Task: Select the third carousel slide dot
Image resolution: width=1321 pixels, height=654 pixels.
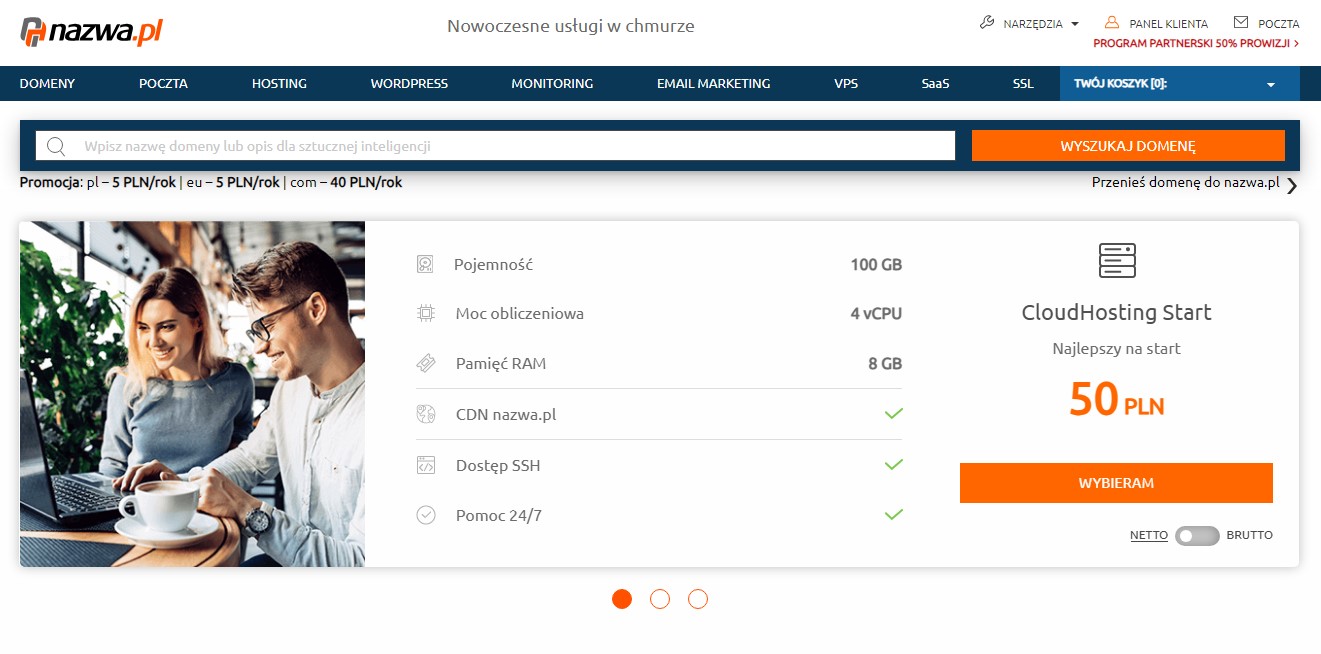Action: pyautogui.click(x=698, y=599)
